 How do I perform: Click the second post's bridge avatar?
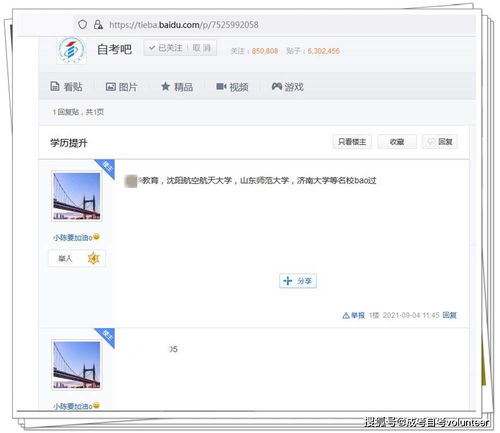tap(77, 365)
